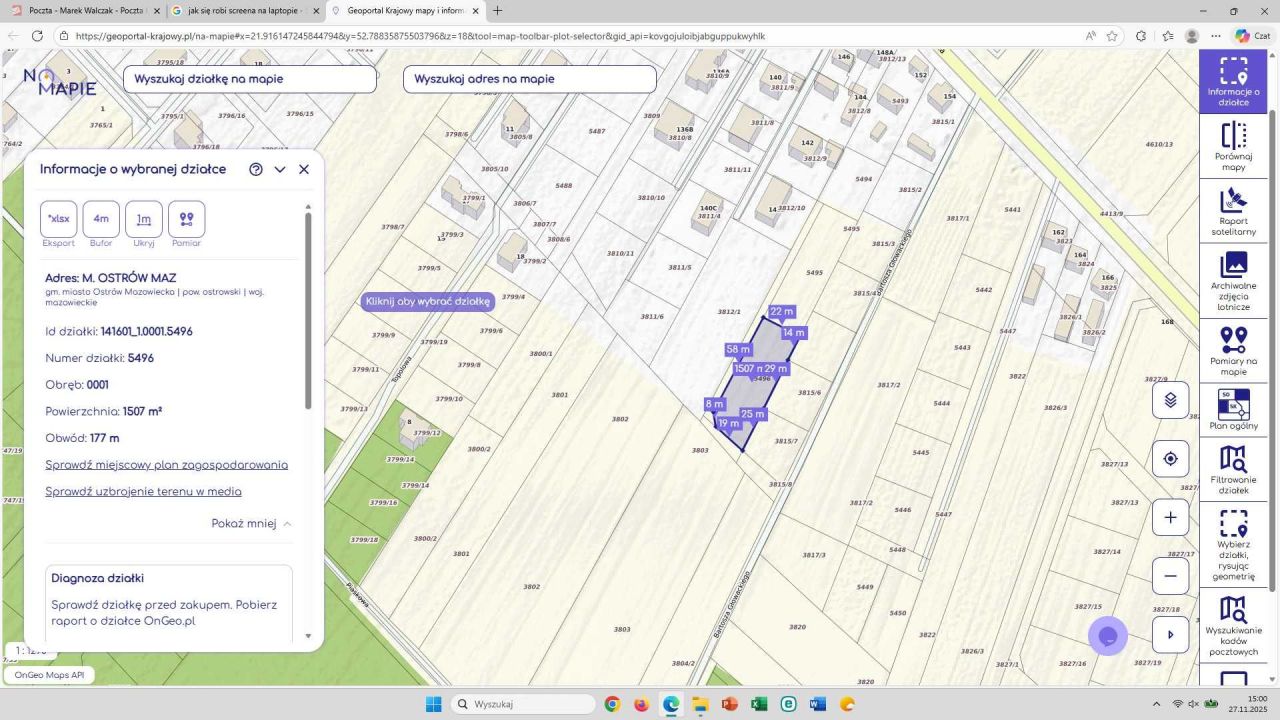The height and width of the screenshot is (720, 1280).
Task: Click the Wyszukaj działkę na mapie field
Action: click(250, 79)
